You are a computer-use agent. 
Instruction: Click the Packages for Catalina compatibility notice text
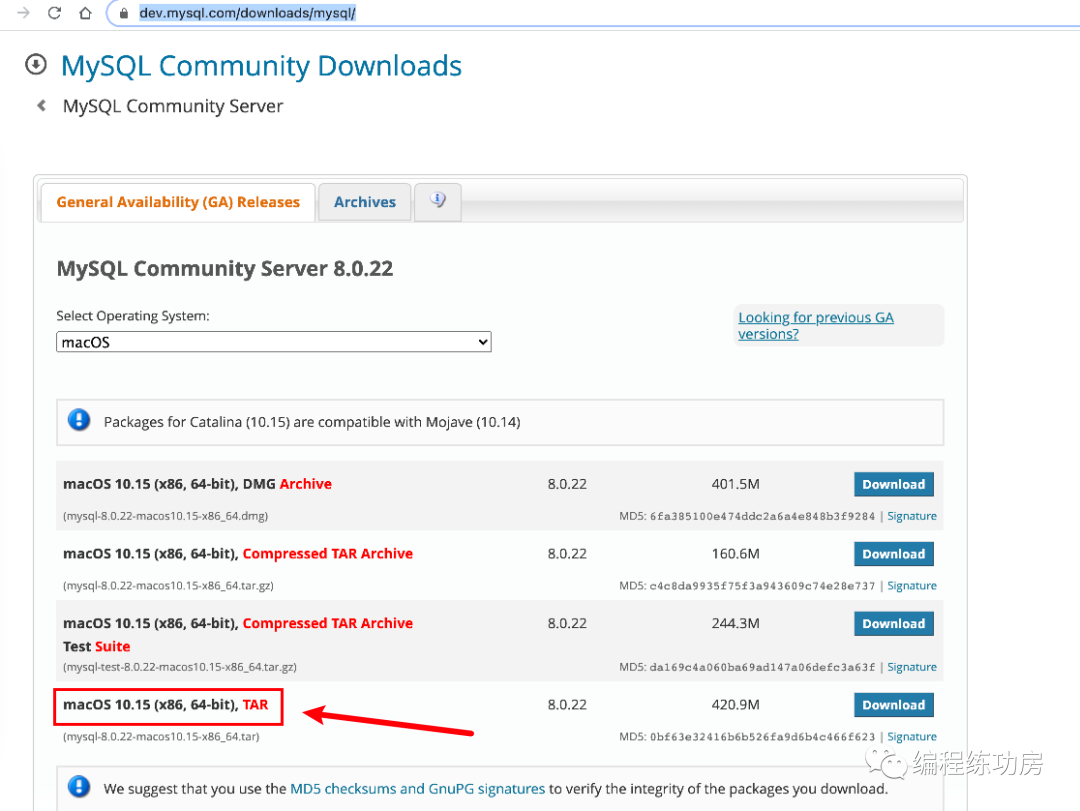[x=312, y=422]
